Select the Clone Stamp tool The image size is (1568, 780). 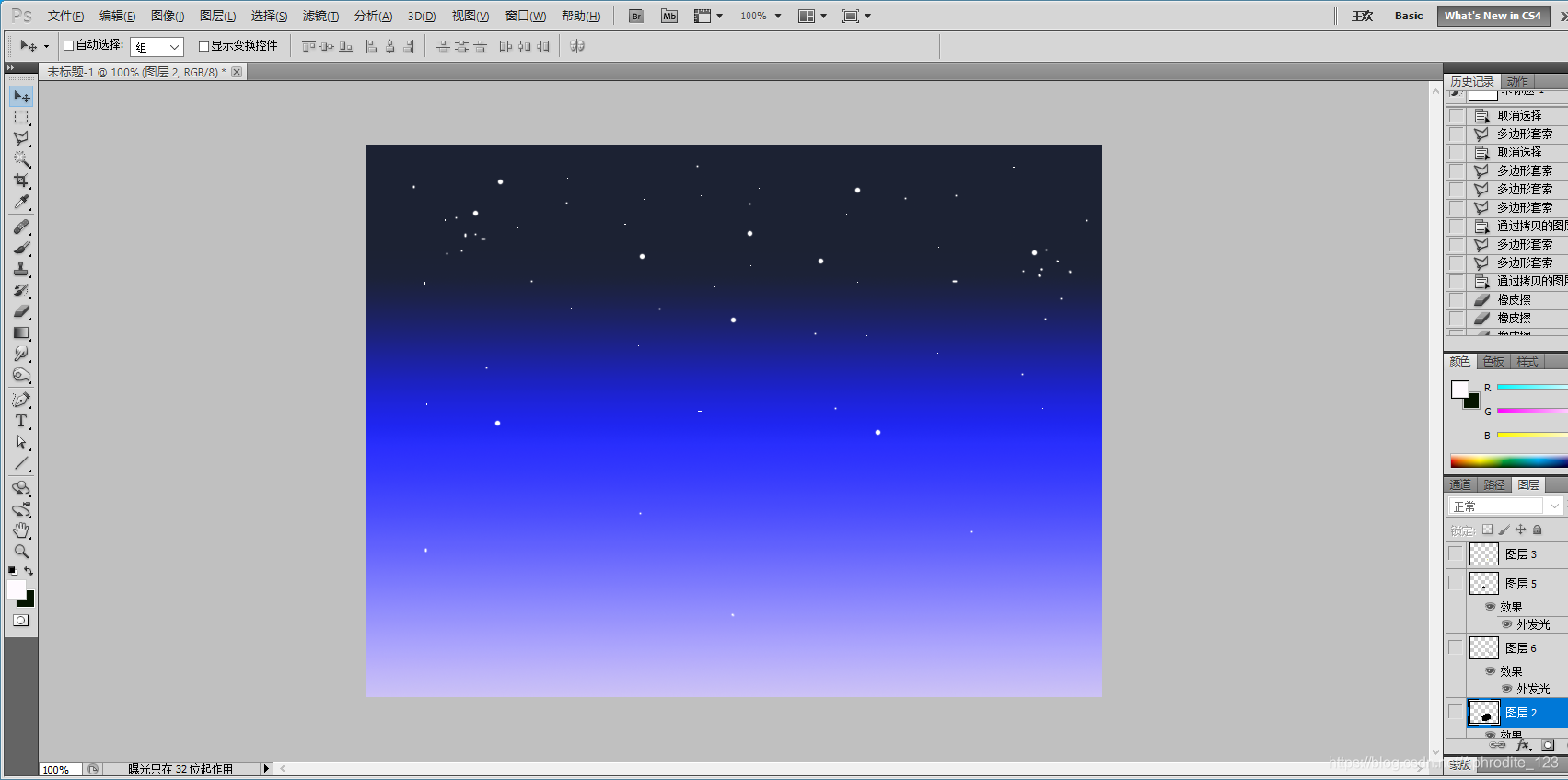[21, 269]
